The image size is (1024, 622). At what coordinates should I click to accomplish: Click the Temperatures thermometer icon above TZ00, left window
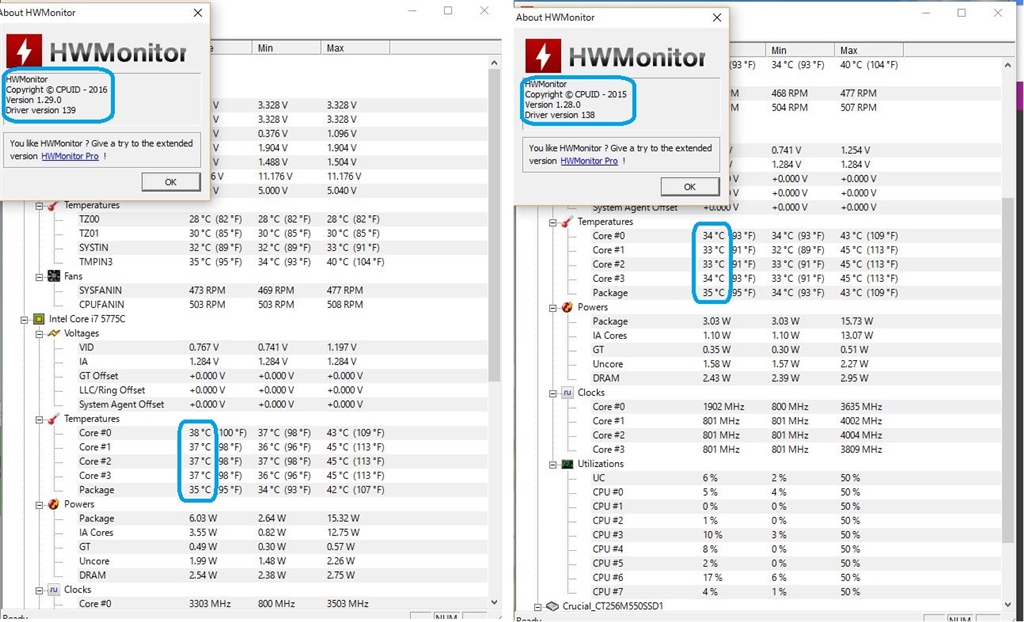click(x=53, y=205)
